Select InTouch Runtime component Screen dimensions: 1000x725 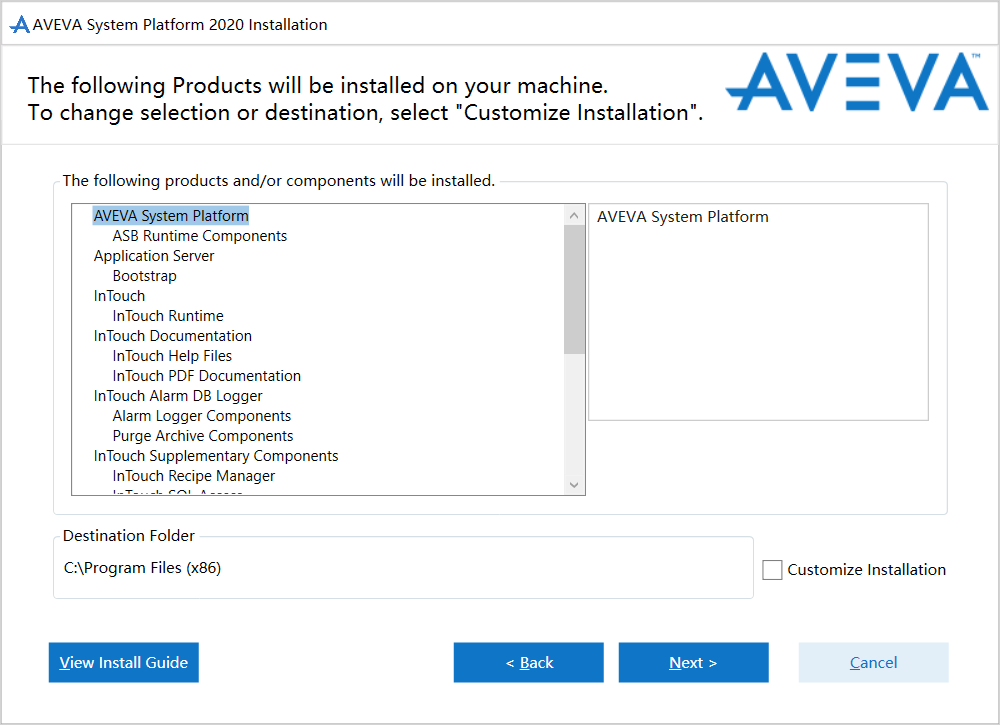pos(168,316)
